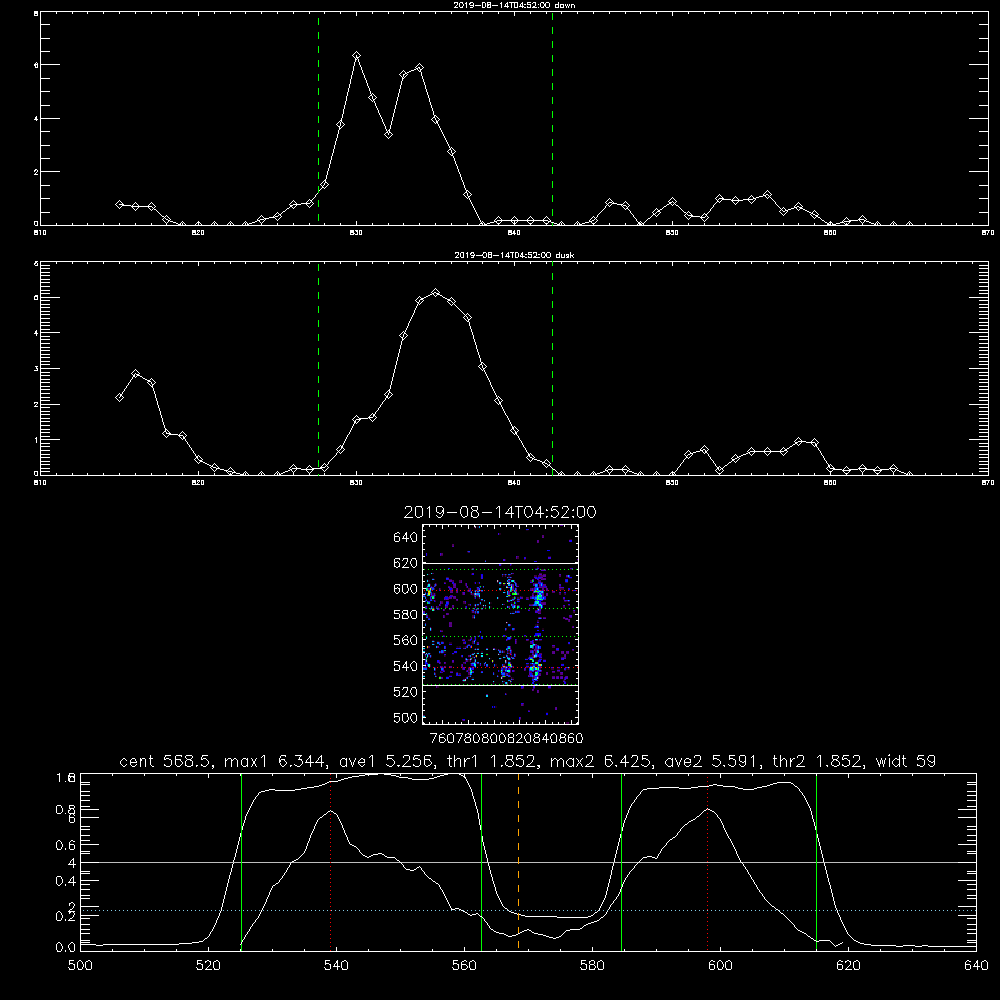The height and width of the screenshot is (1000, 1000).
Task: Click the heatmap y-axis label 560
Action: 406,640
